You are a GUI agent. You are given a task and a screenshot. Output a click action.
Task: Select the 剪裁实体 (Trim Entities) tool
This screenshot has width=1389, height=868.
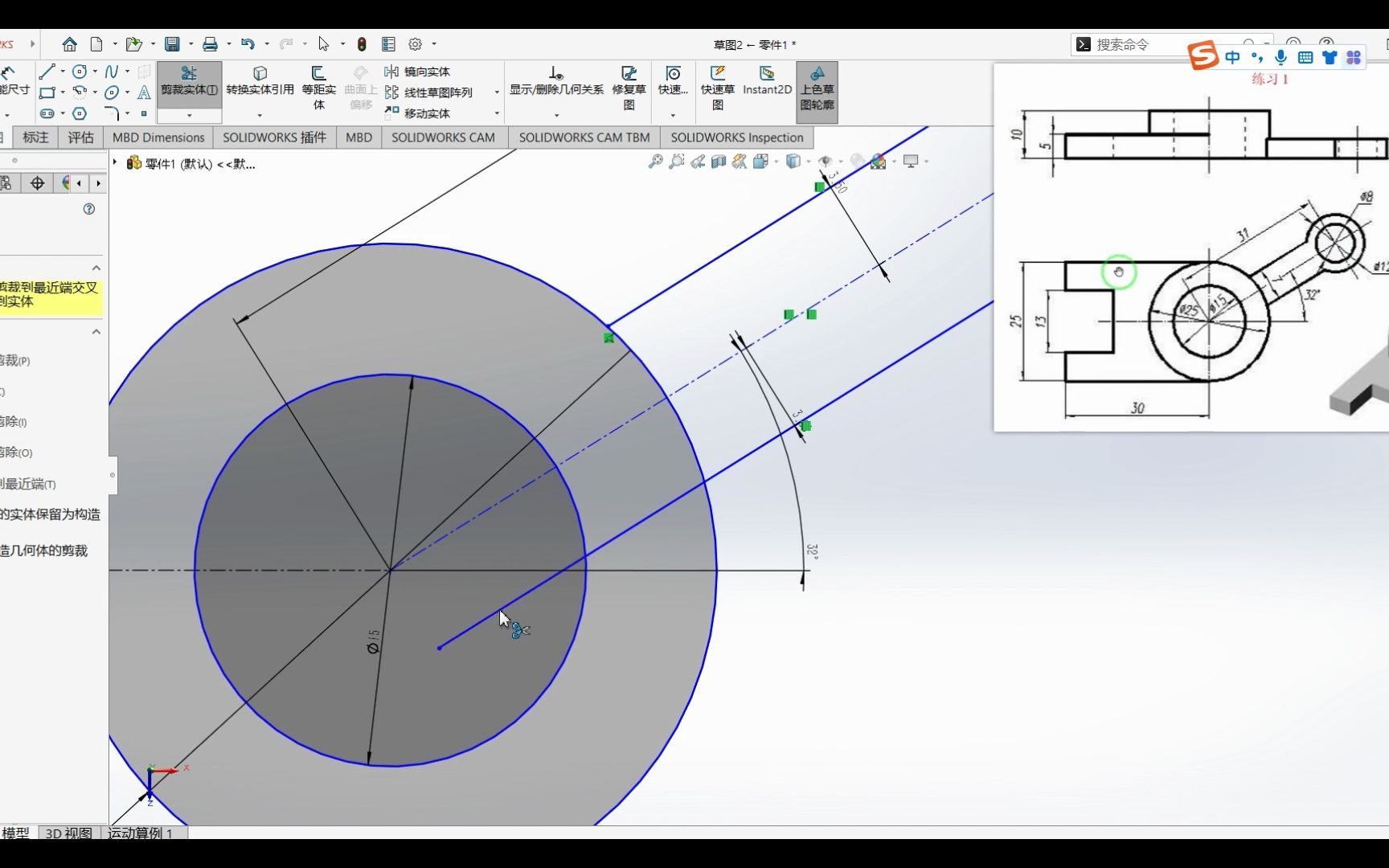189,83
